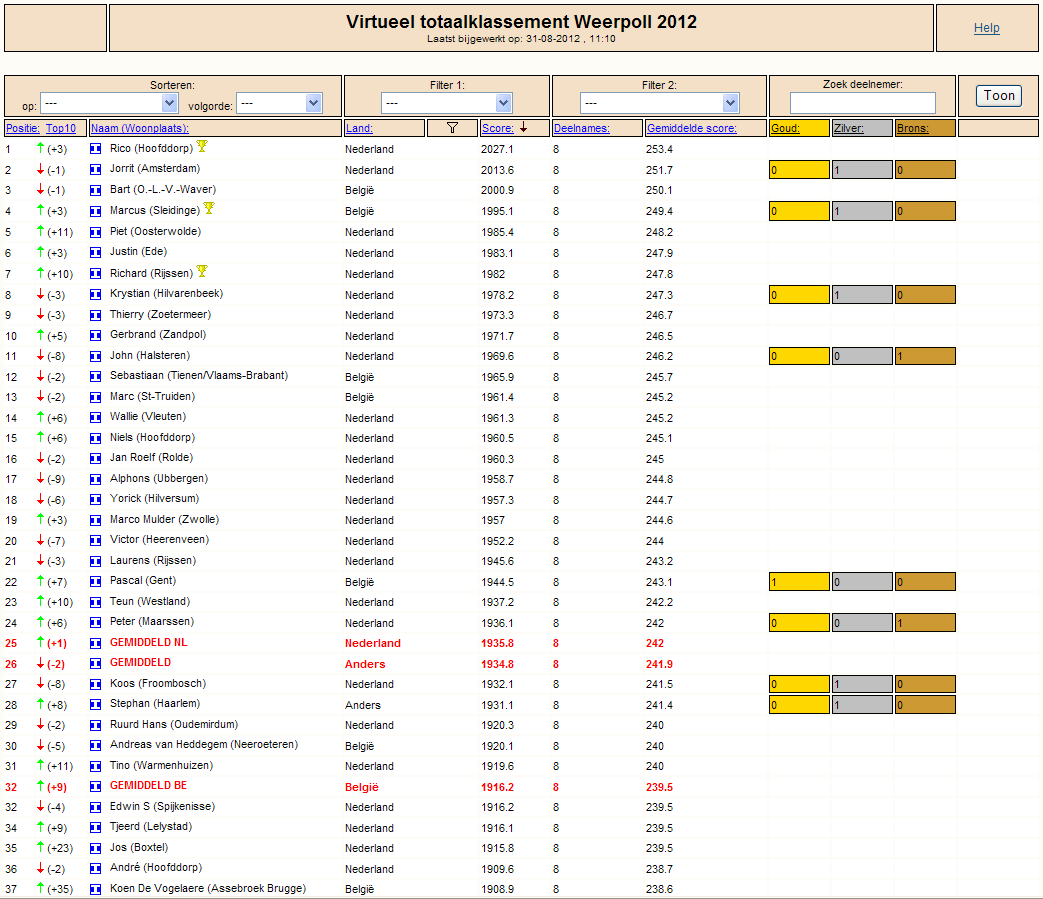Click the green up arrow for Piet (+11)

41,231
